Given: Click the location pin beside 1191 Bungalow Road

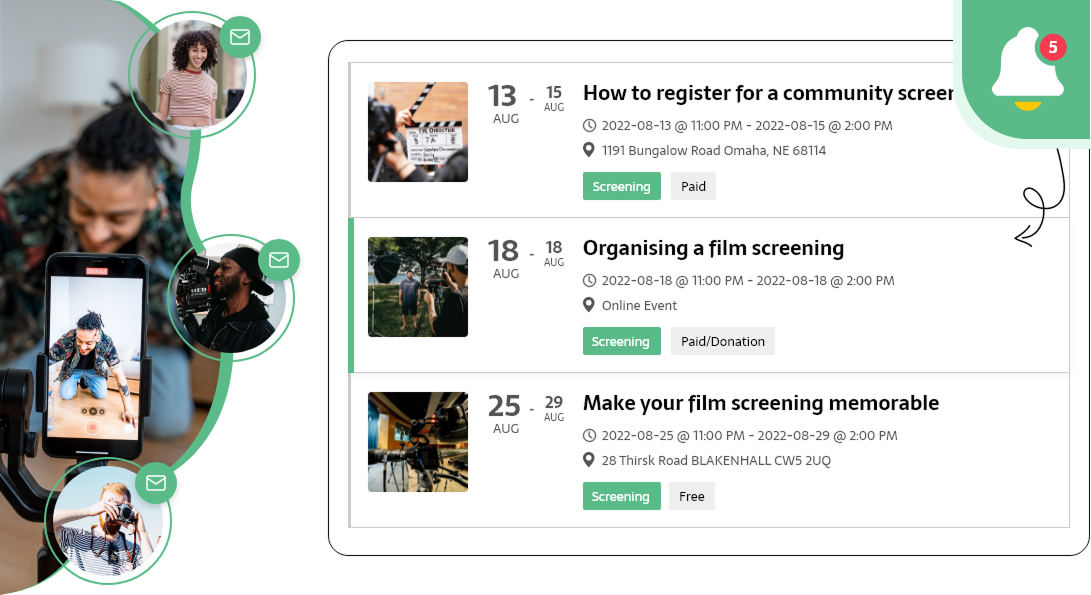Looking at the screenshot, I should (589, 150).
